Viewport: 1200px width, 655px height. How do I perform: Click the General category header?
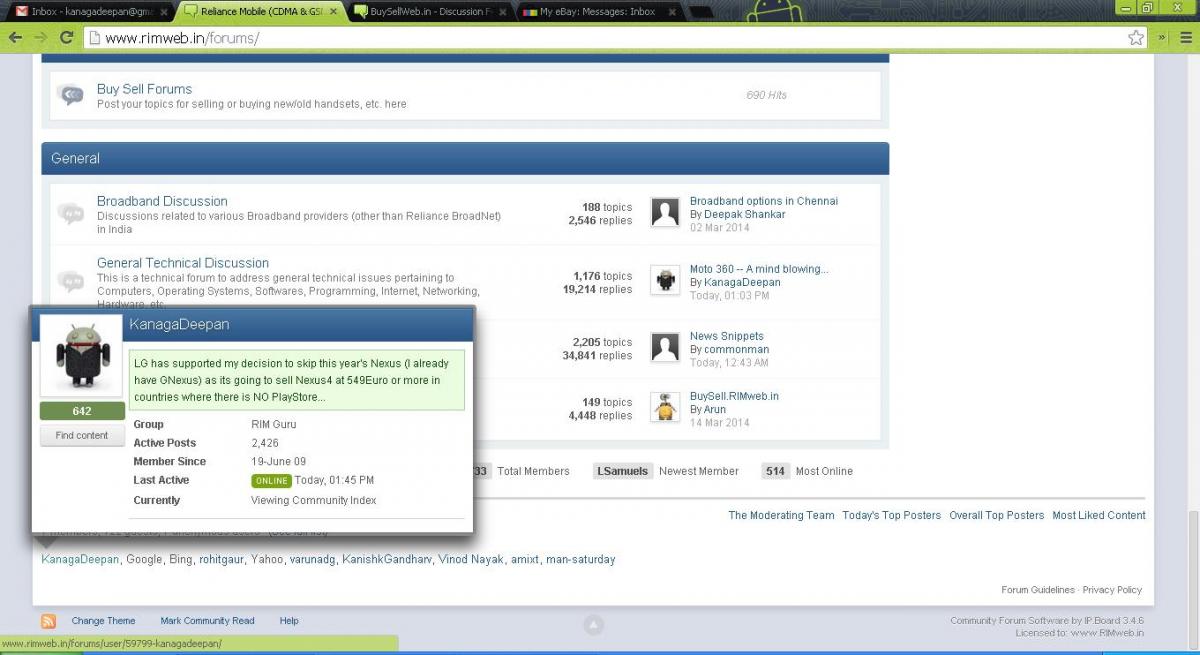click(x=465, y=158)
